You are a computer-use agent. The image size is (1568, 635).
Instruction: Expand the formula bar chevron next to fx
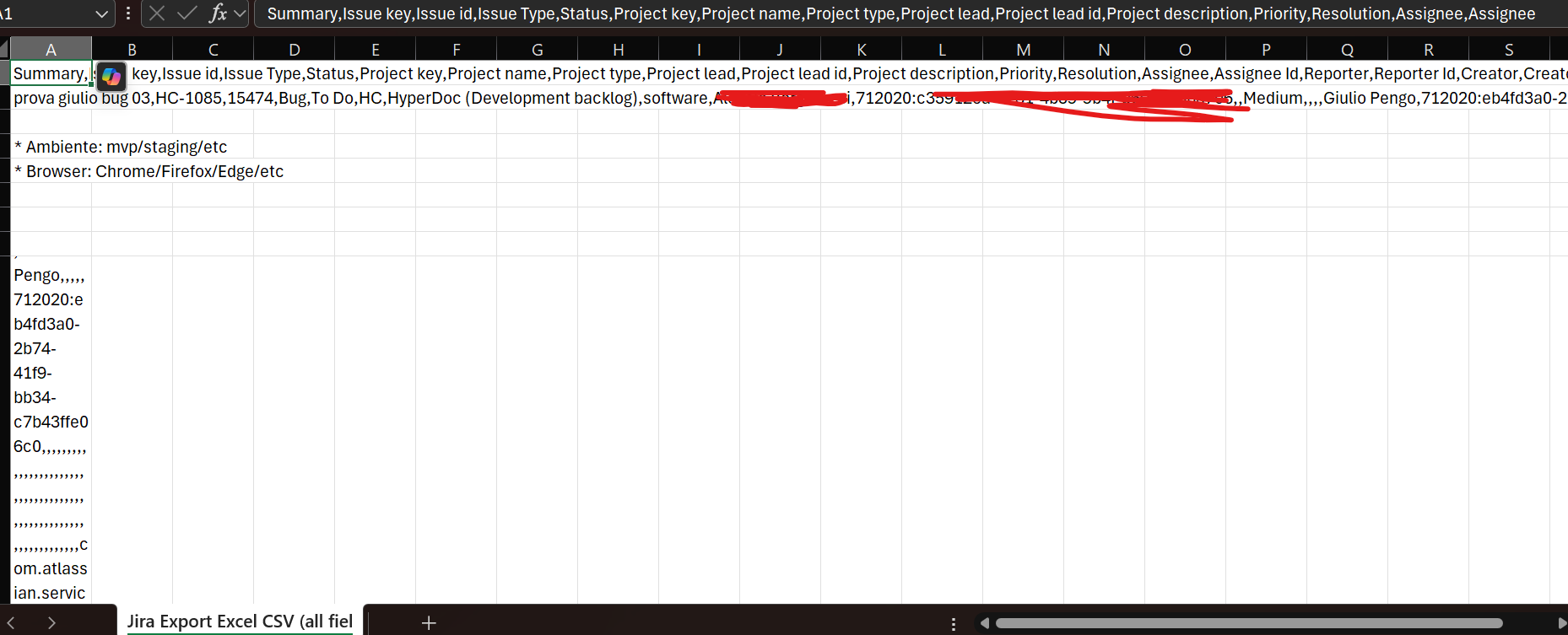pyautogui.click(x=240, y=13)
